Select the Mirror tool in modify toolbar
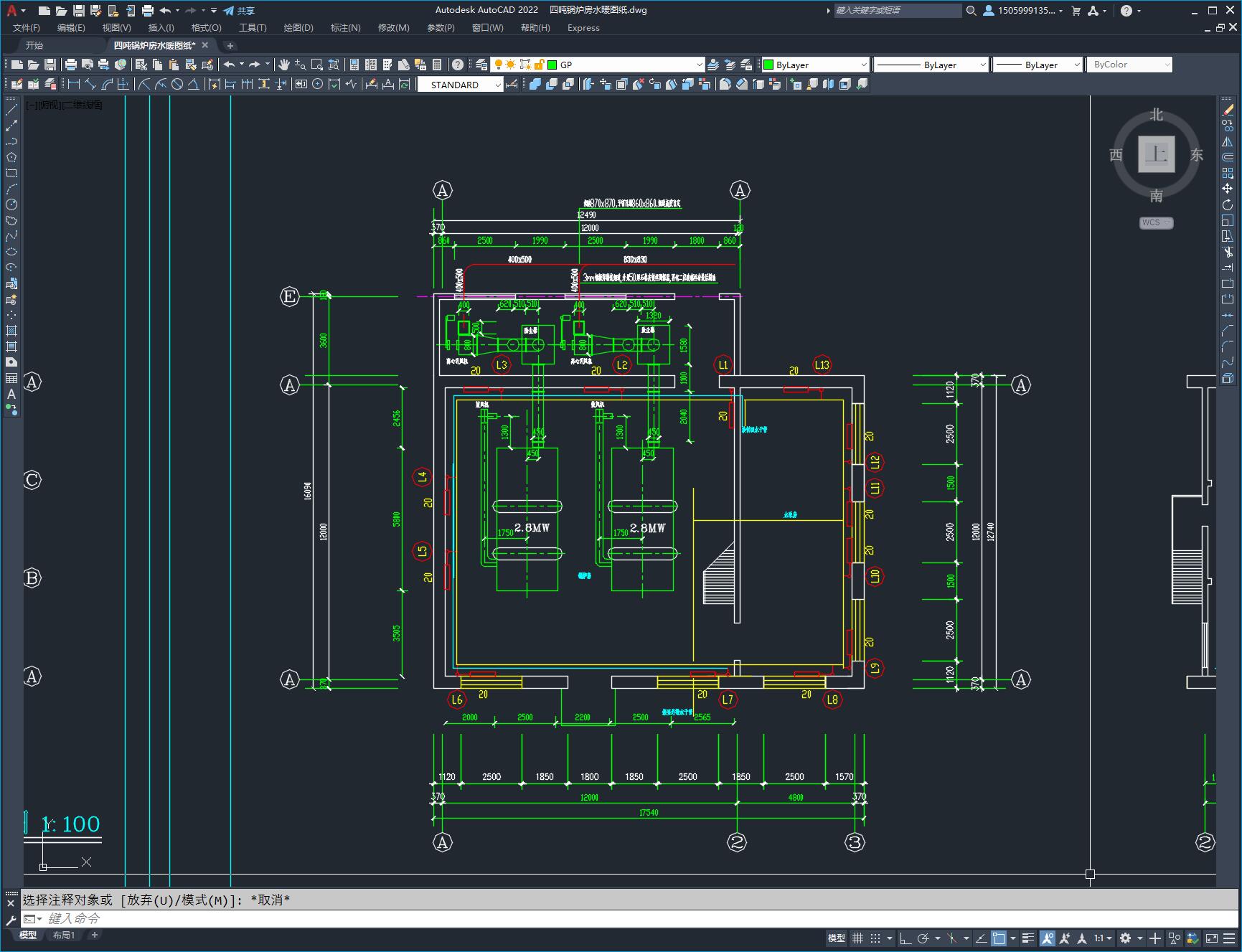This screenshot has width=1242, height=952. click(1228, 141)
